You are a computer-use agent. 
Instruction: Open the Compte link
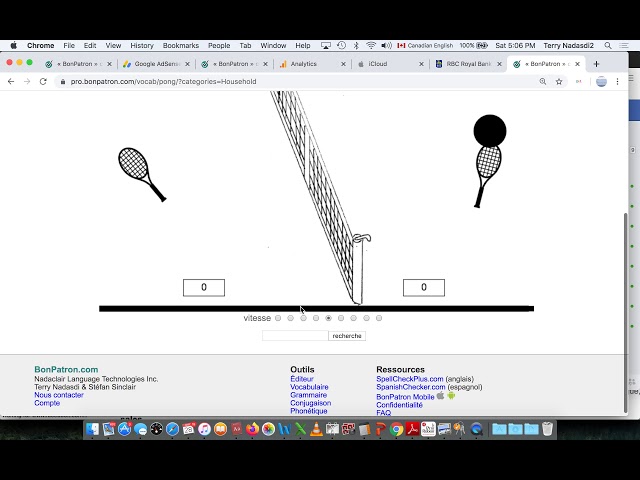click(x=47, y=403)
